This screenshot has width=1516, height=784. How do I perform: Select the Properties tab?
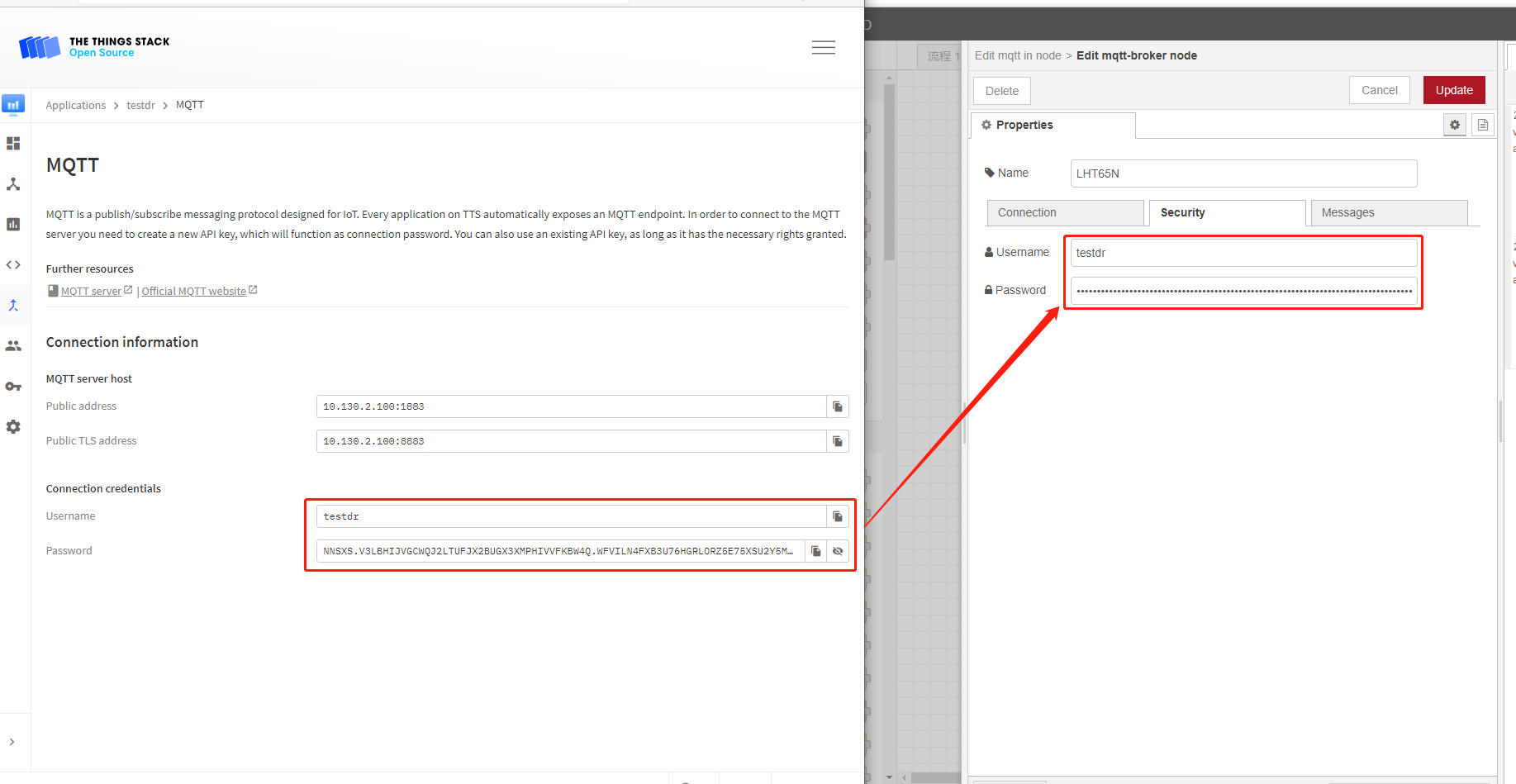1053,126
